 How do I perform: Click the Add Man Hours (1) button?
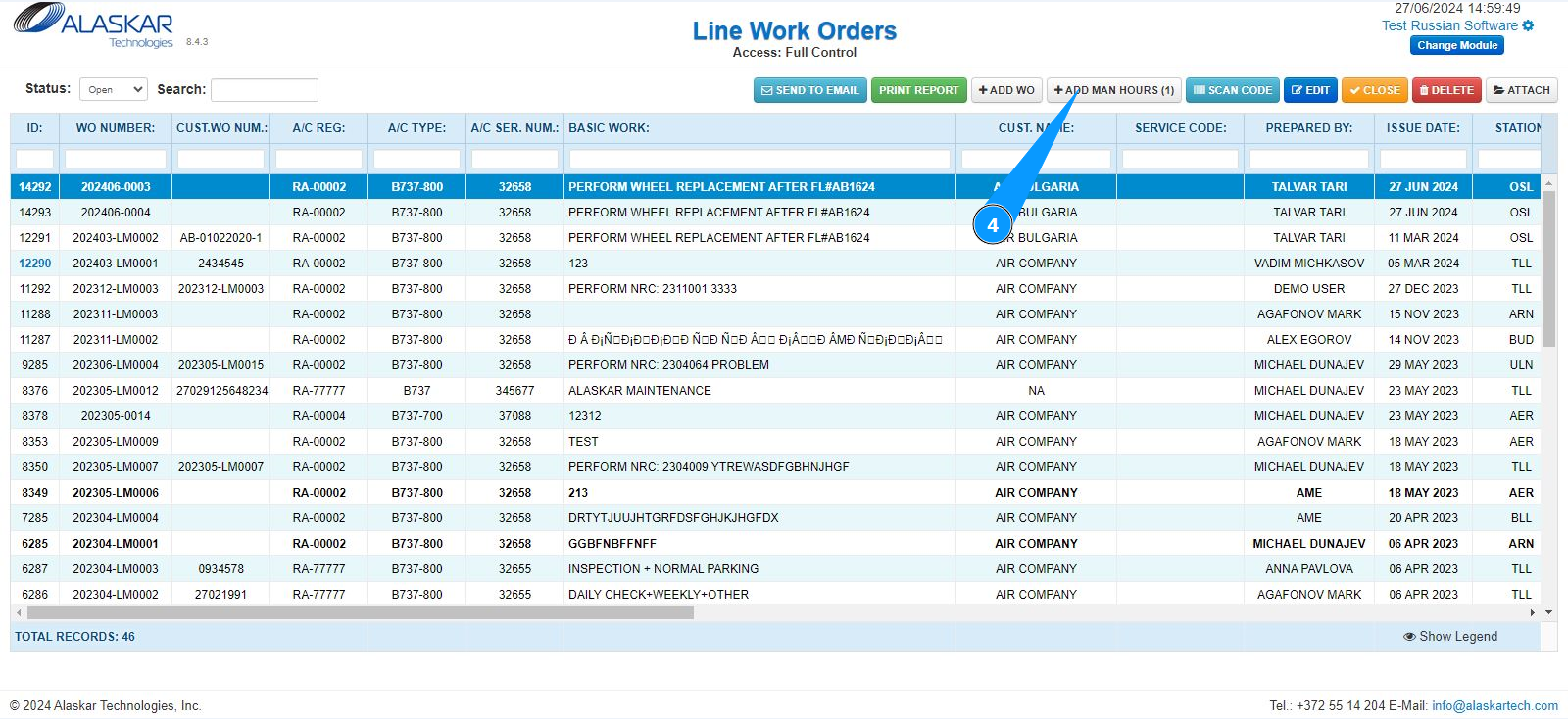1113,90
